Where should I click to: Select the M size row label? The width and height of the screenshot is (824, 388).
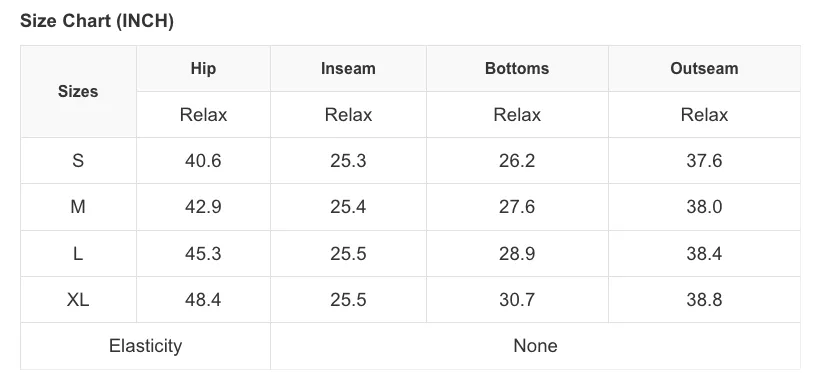pyautogui.click(x=78, y=207)
